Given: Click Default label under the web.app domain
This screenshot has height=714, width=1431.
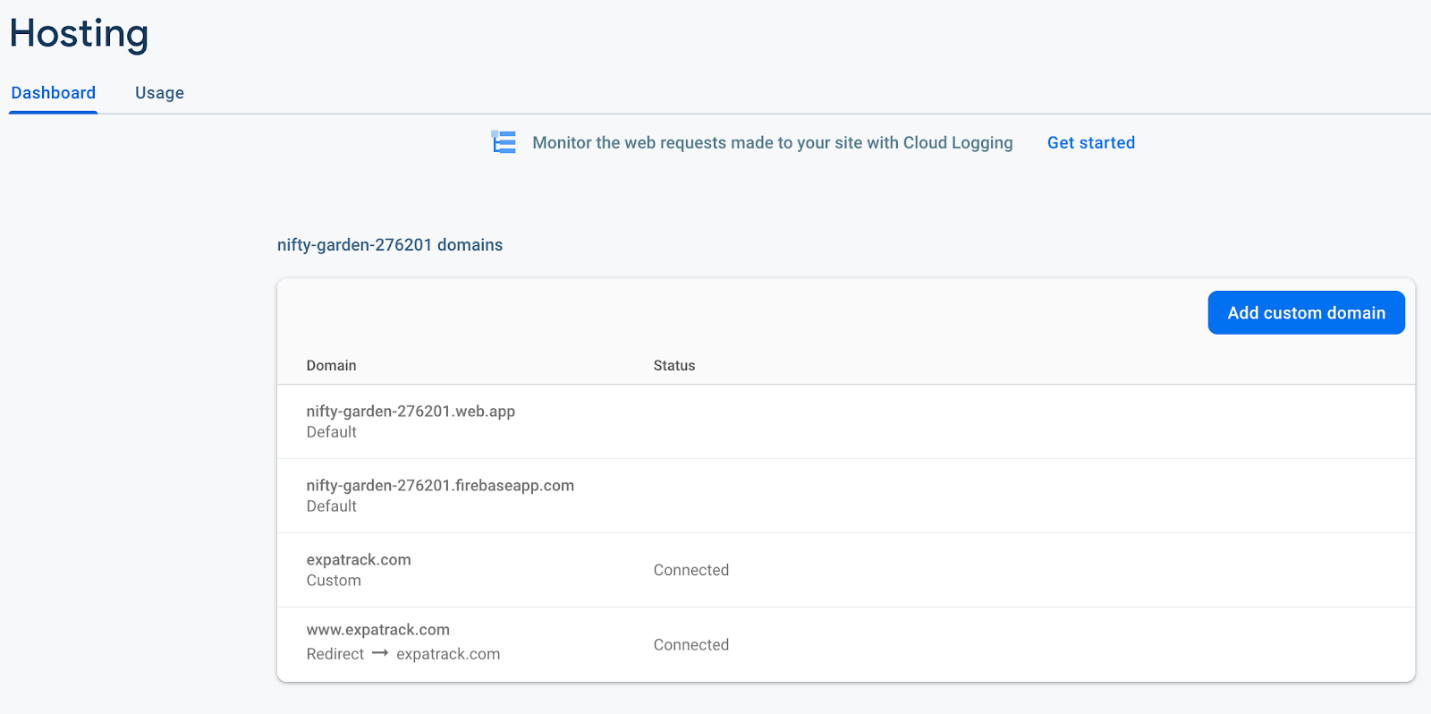Looking at the screenshot, I should coord(331,432).
